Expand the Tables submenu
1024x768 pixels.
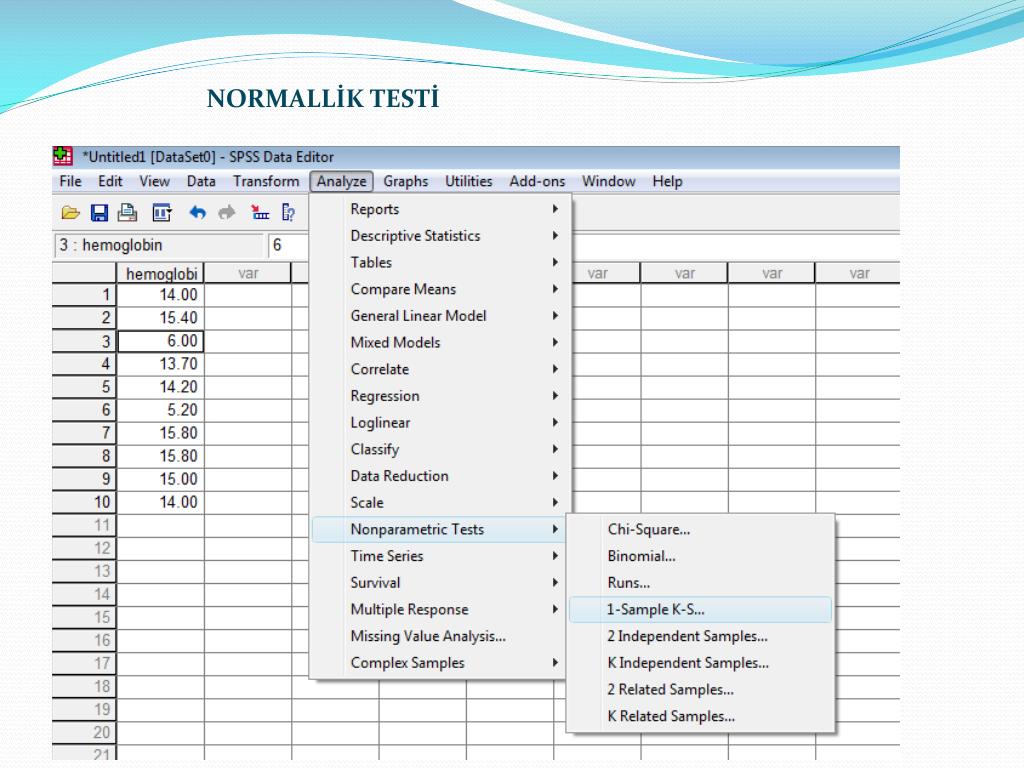[x=439, y=263]
